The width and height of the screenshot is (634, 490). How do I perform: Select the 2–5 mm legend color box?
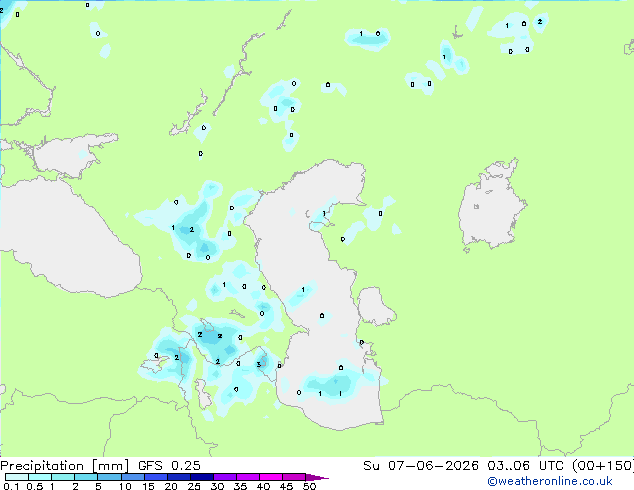click(x=86, y=477)
